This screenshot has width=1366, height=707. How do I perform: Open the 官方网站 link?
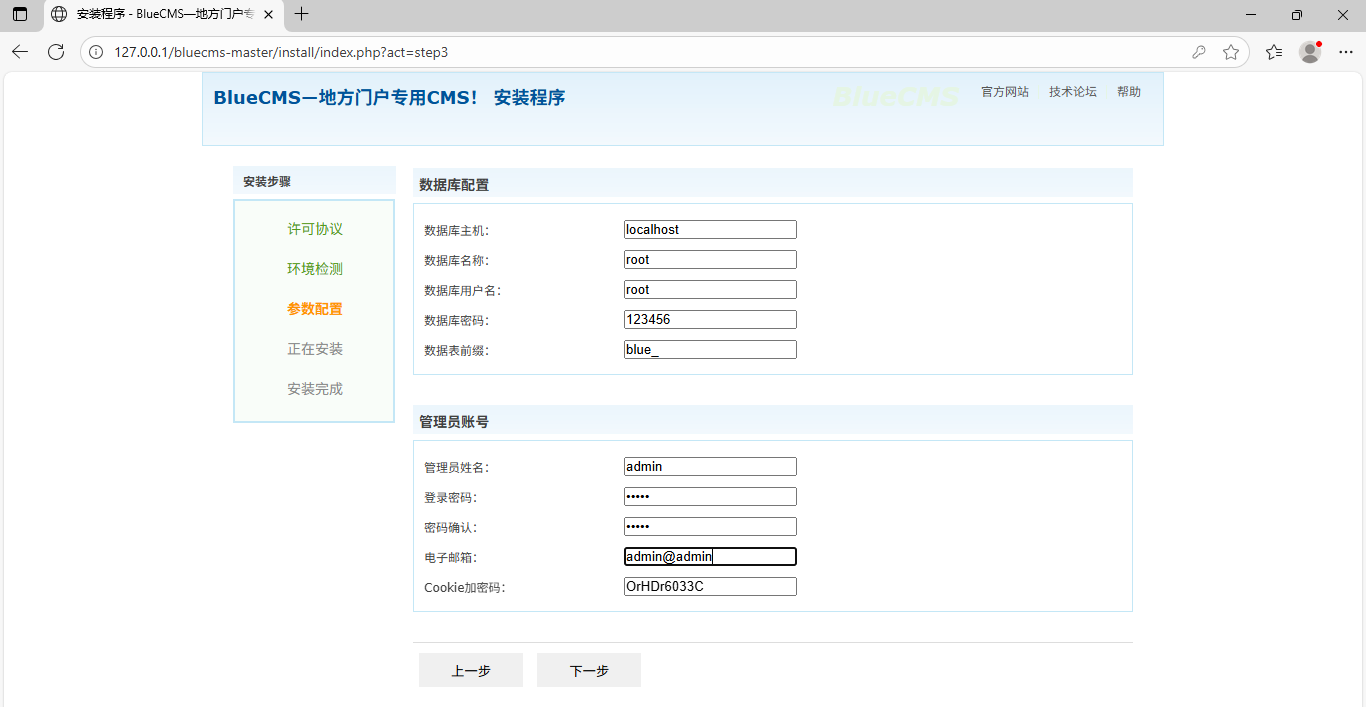(1005, 92)
